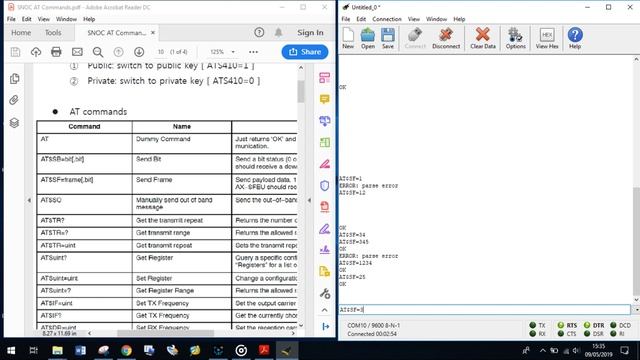Screen dimensions: 640x360
Task: Click Clear Data in the terminal toolbar
Action: pos(483,38)
